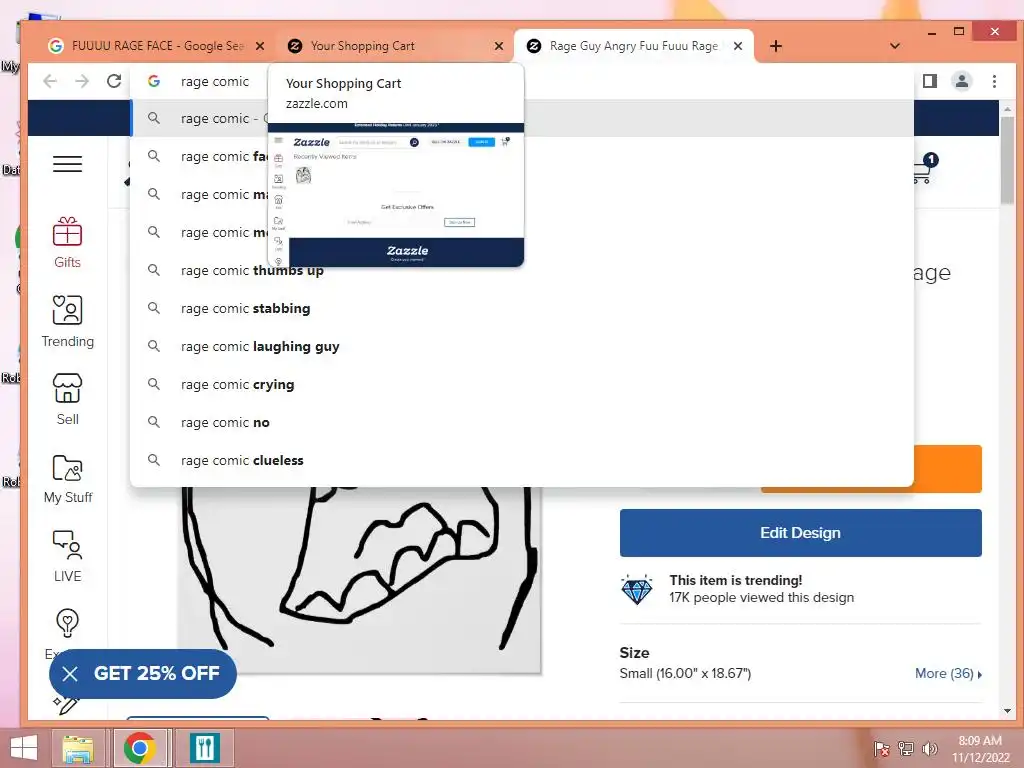The width and height of the screenshot is (1024, 768).
Task: Go back to the previous page
Action: (50, 81)
